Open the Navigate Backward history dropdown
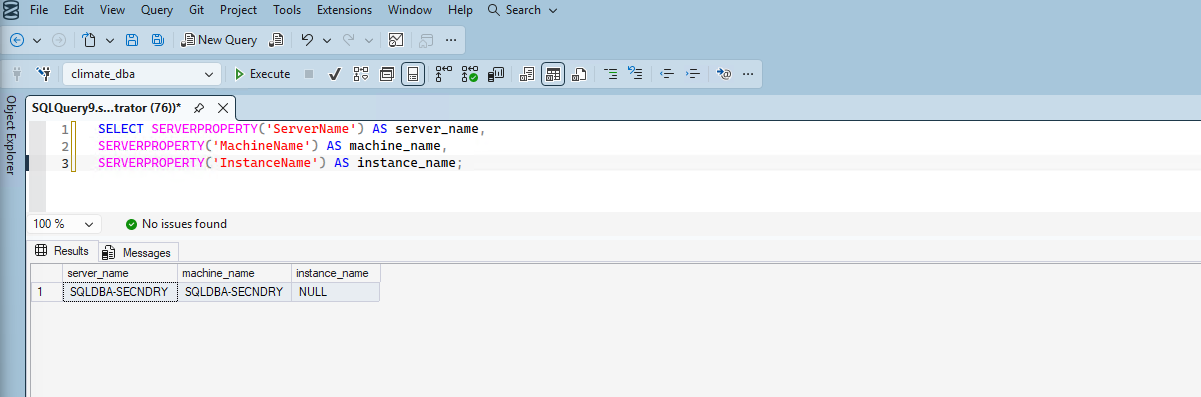Screen dimensions: 1201x397 37,40
